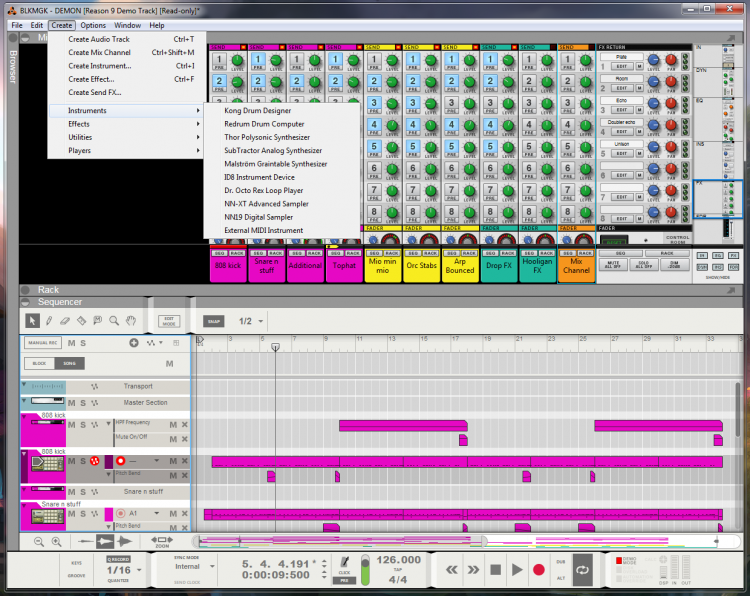This screenshot has height=596, width=750.
Task: Click the sequencer horizontal zoom in magnifier
Action: [x=56, y=541]
